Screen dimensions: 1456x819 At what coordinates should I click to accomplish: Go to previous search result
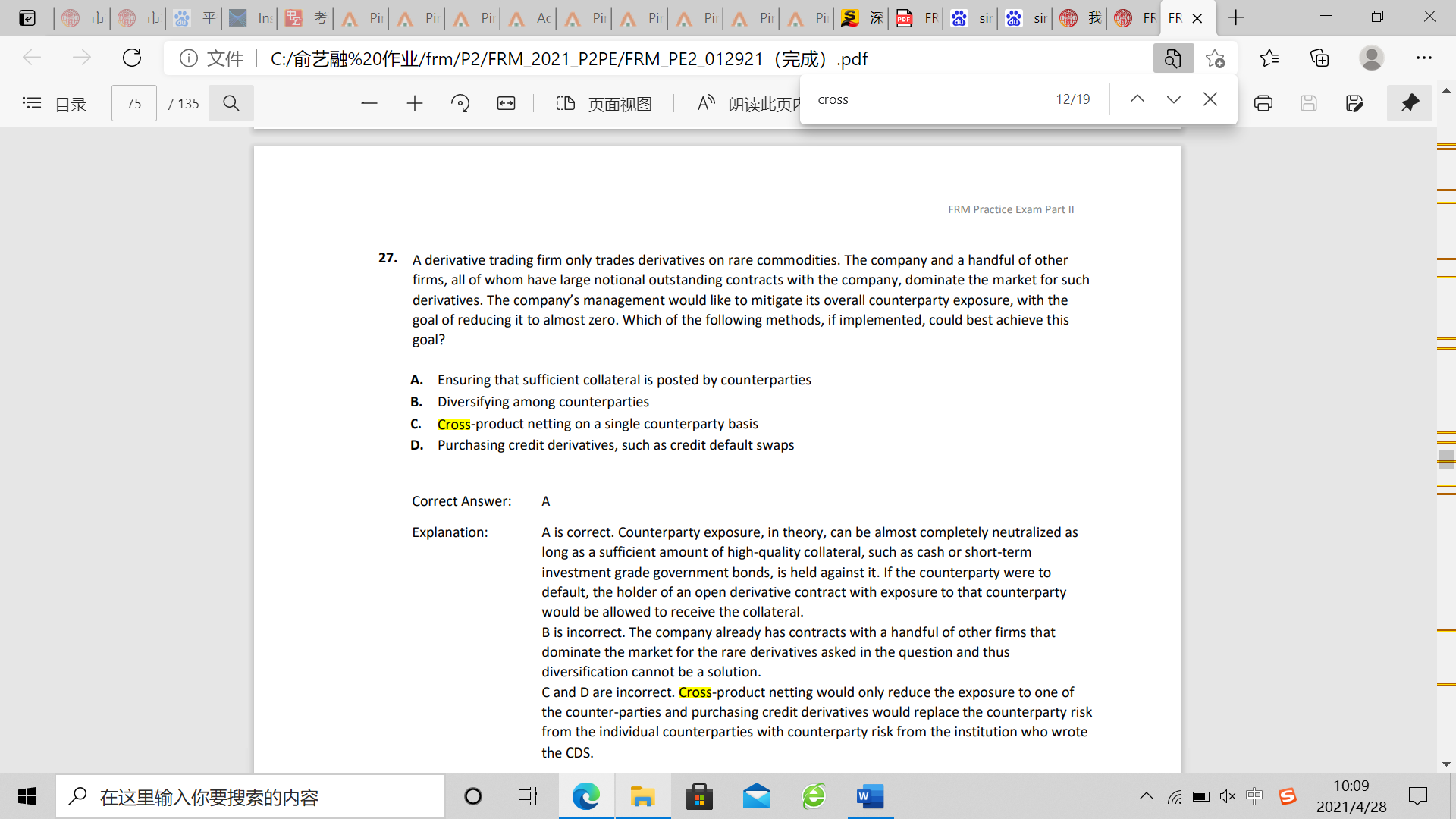tap(1137, 99)
